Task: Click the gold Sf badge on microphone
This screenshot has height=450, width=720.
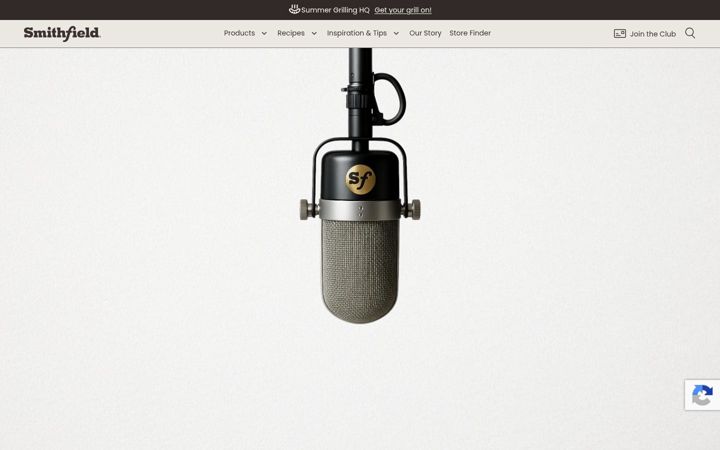Action: coord(360,179)
